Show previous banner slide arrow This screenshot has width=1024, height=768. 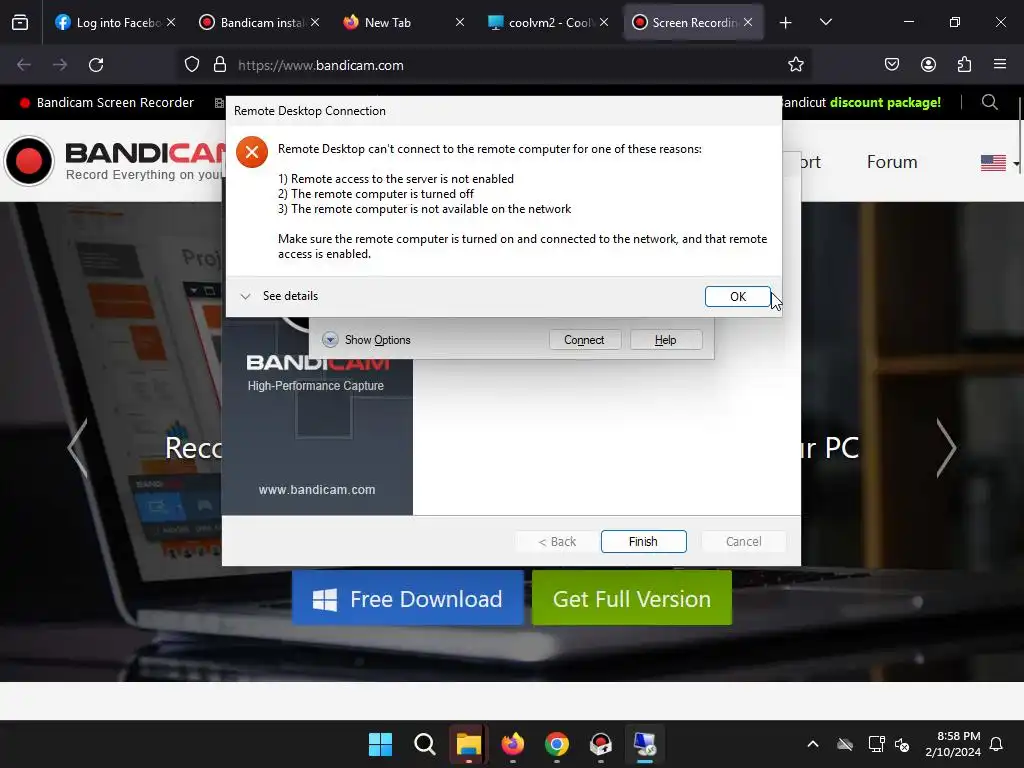coord(78,448)
